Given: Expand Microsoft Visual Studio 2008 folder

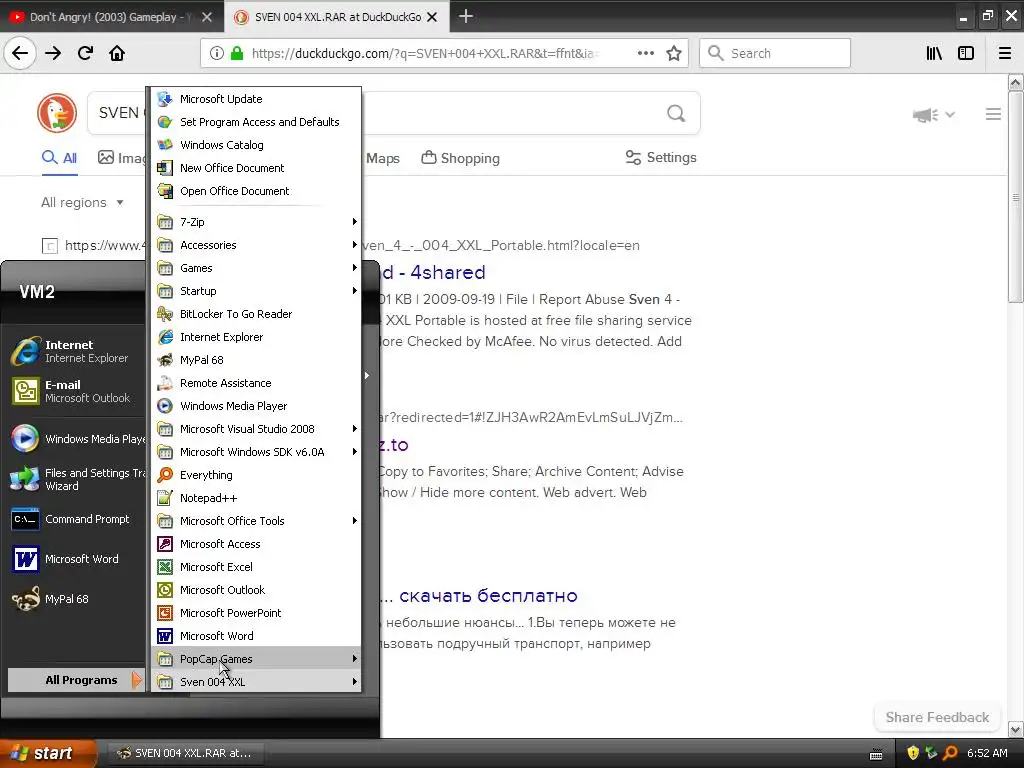Looking at the screenshot, I should pos(256,429).
